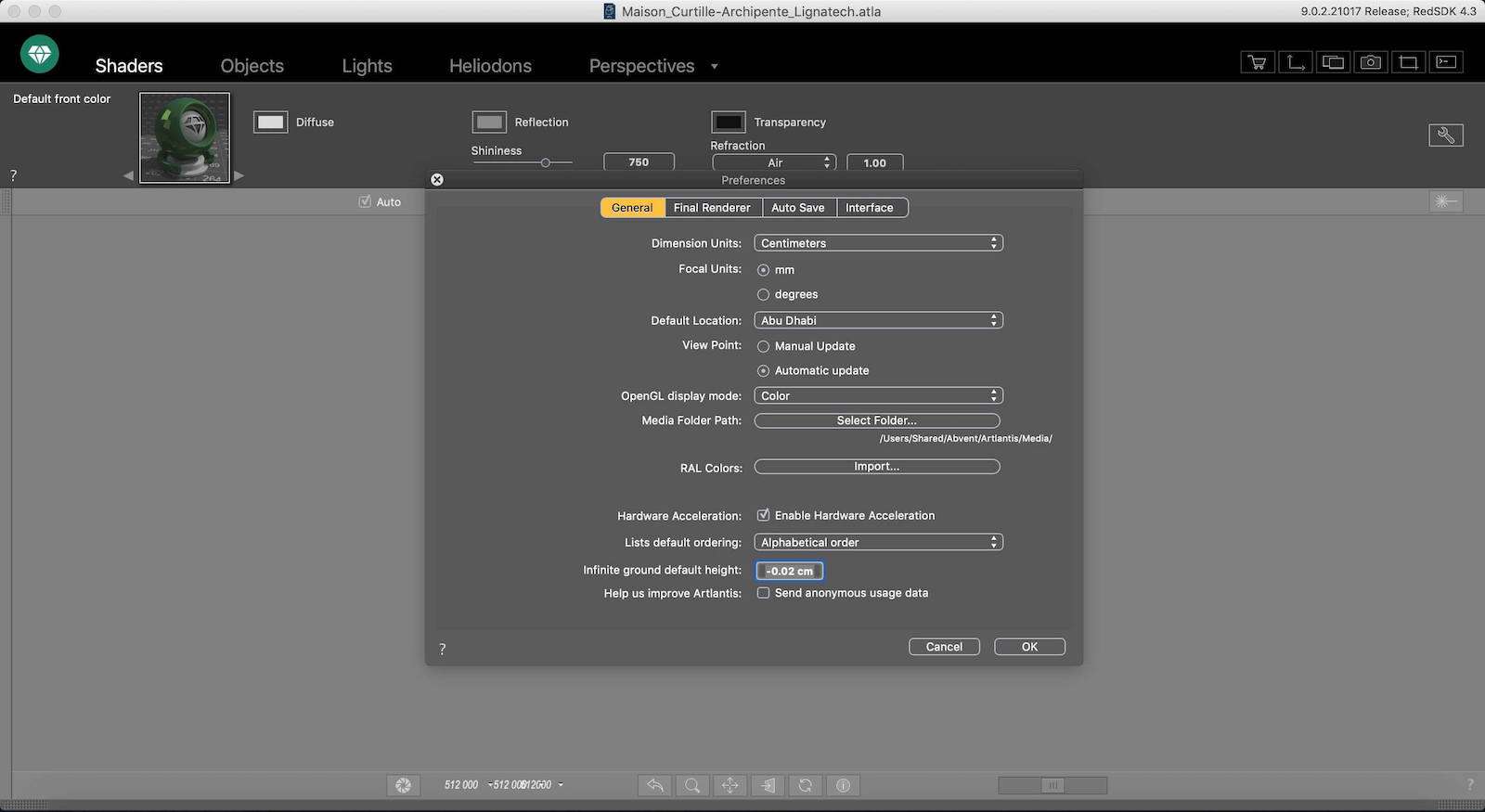Open the Heliodons inspector

click(x=490, y=66)
